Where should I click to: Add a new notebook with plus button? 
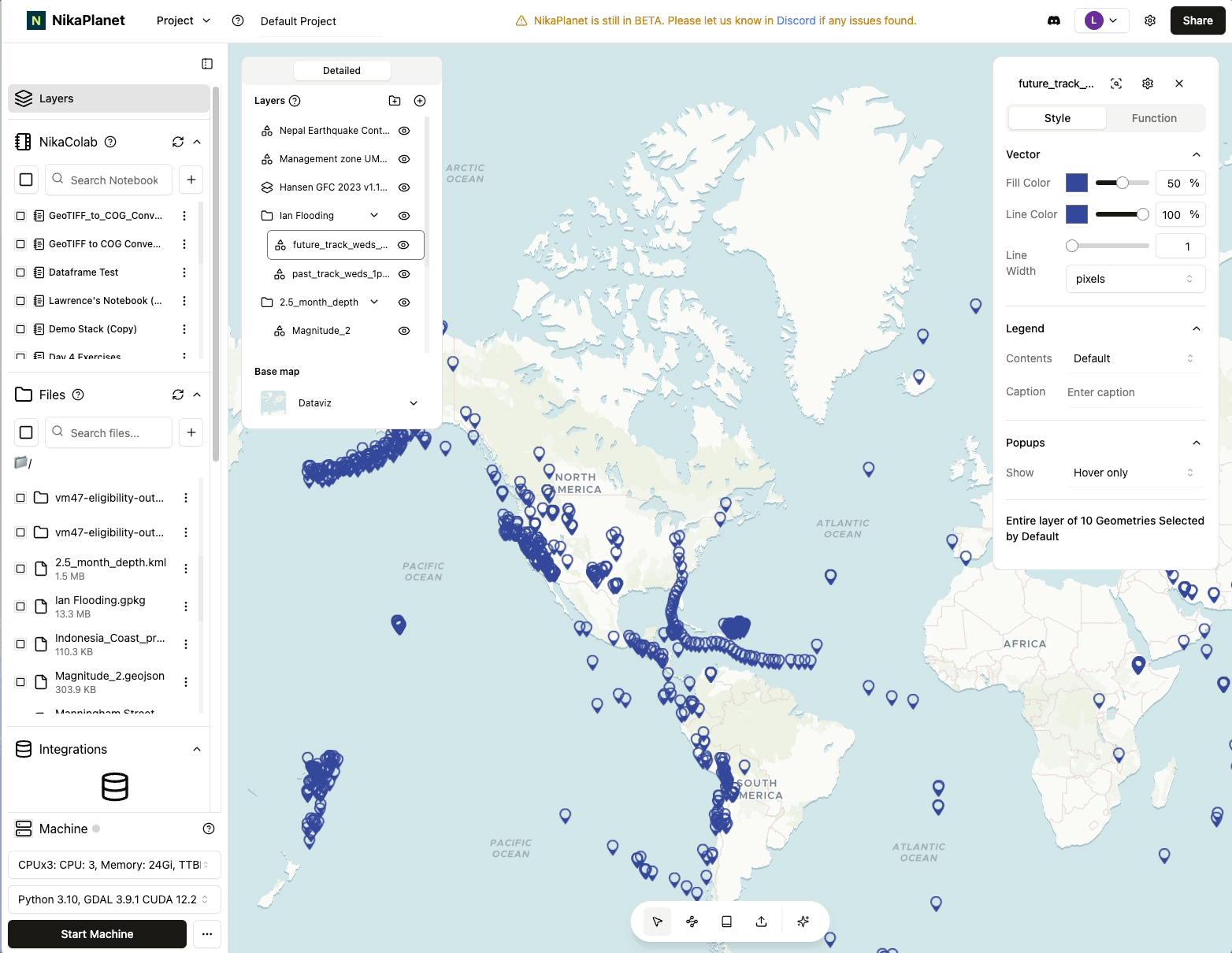tap(191, 180)
